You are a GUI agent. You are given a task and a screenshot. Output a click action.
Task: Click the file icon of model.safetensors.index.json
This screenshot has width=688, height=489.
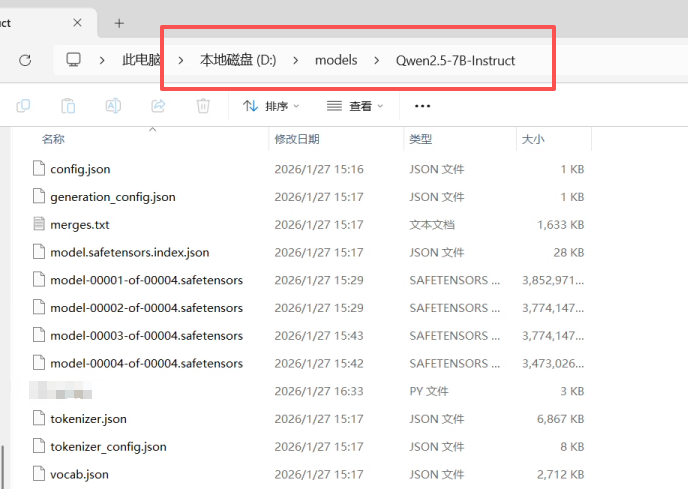click(39, 252)
